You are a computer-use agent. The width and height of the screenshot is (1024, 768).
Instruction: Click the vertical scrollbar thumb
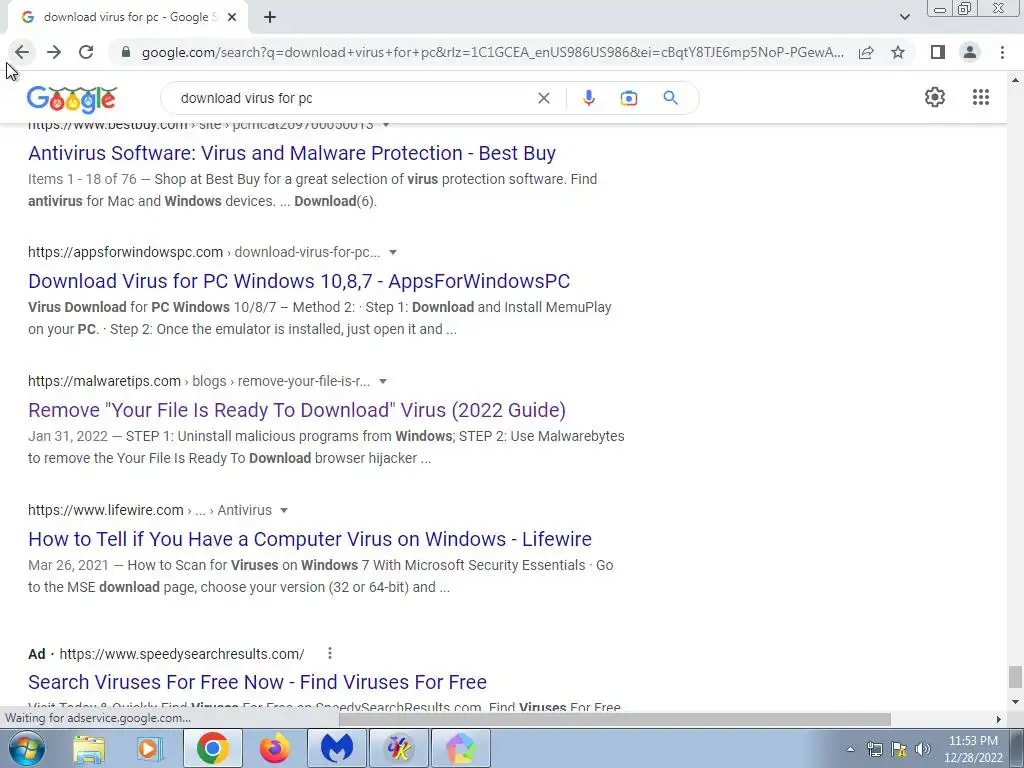(1014, 677)
